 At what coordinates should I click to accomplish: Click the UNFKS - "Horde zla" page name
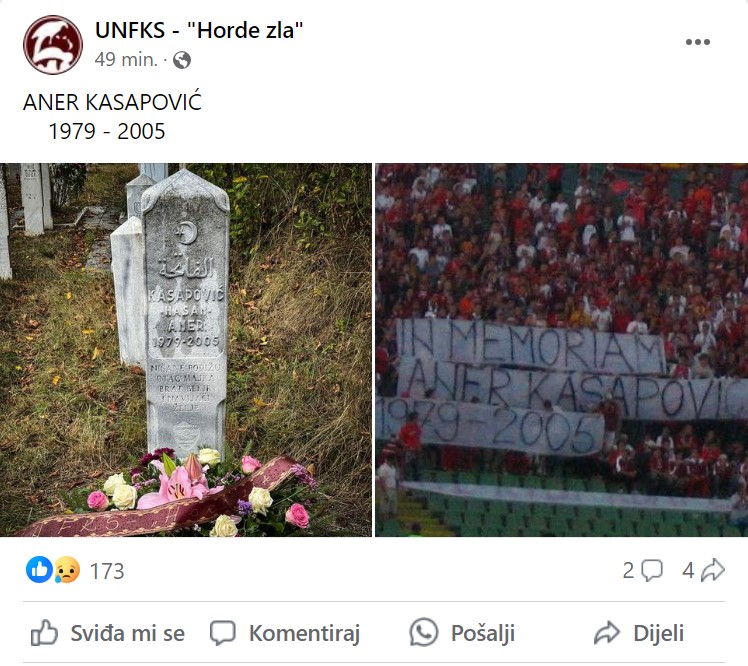(199, 31)
